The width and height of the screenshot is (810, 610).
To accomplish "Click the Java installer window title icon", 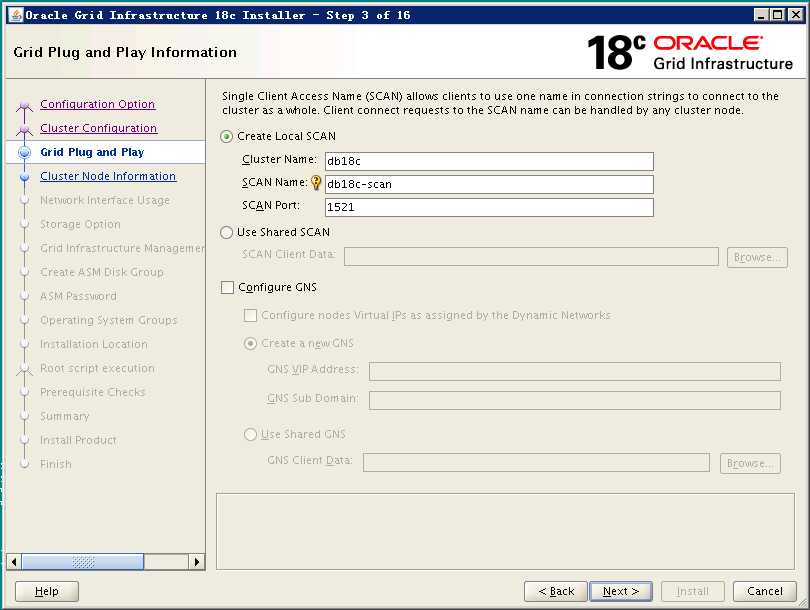I will tap(17, 15).
